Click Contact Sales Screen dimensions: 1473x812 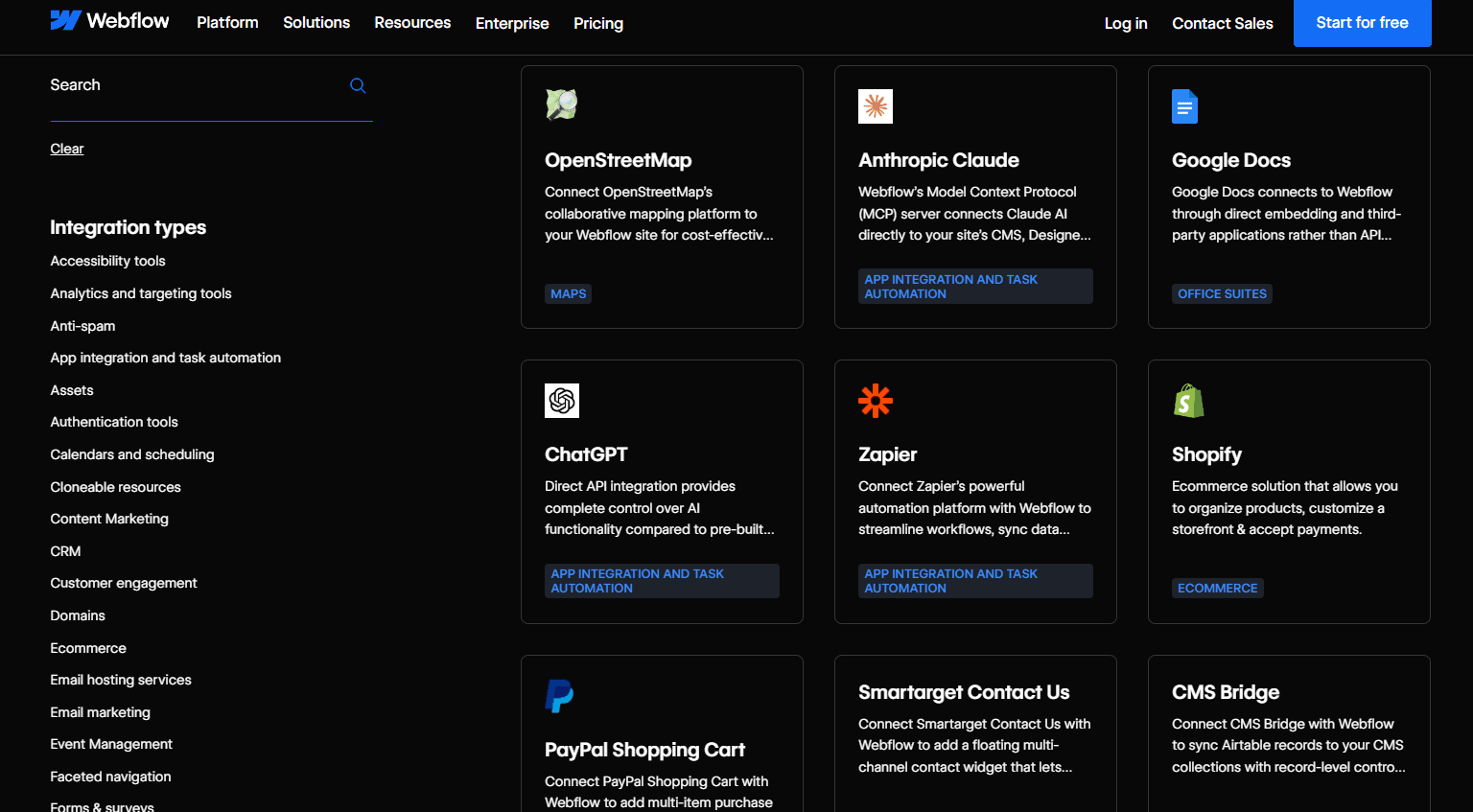coord(1223,23)
